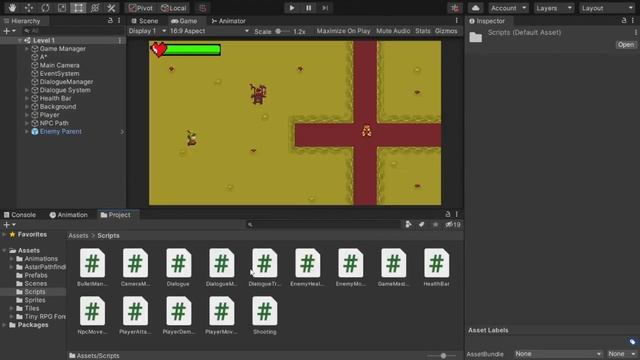Select the Transform tool
This screenshot has width=640, height=360.
click(x=95, y=8)
